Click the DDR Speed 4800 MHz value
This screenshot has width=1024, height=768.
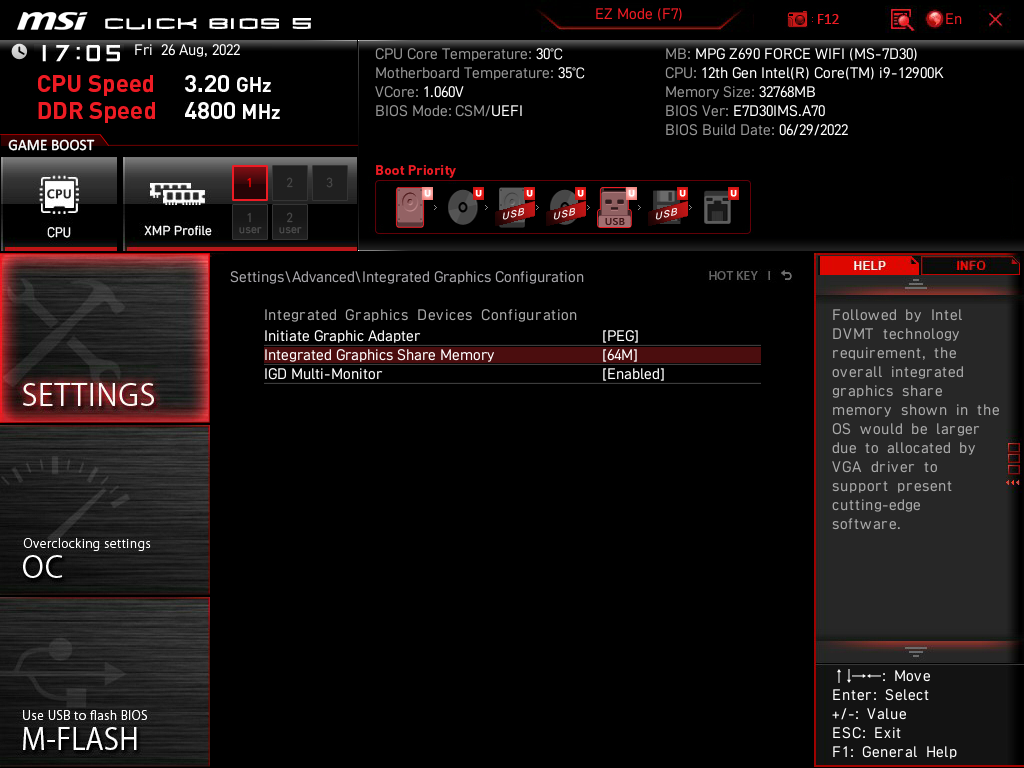tap(232, 111)
